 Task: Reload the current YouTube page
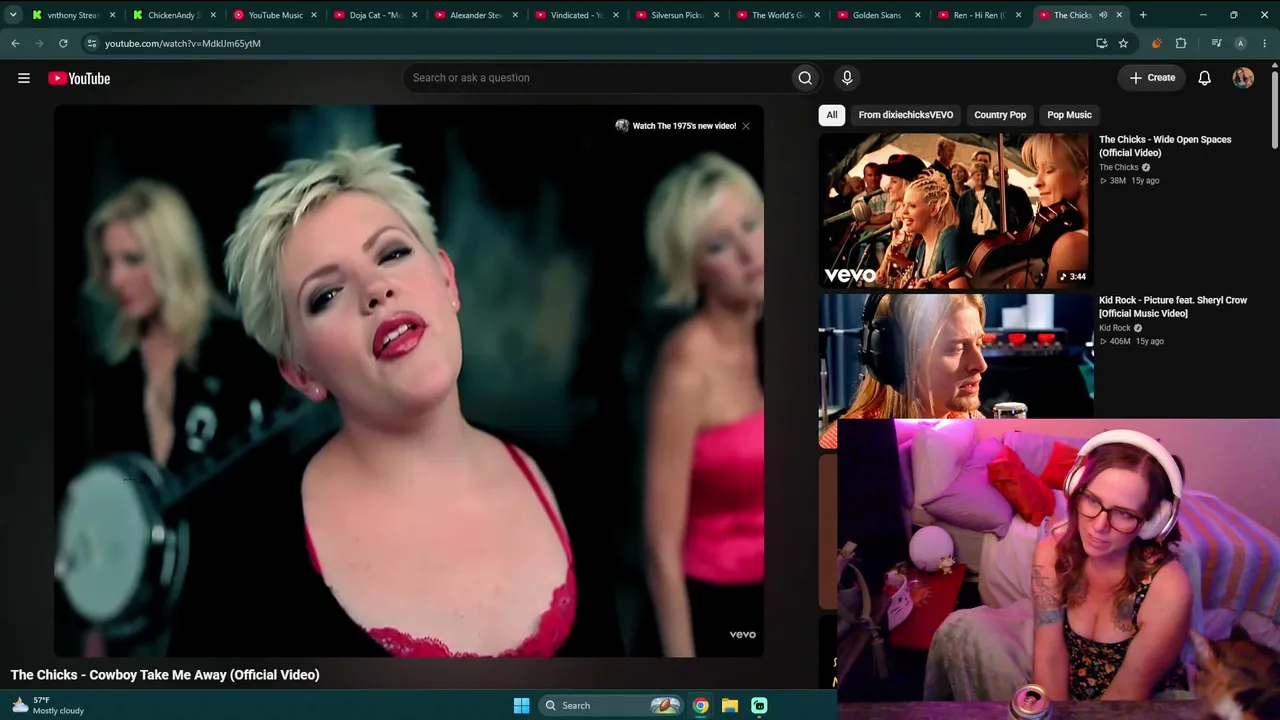pos(63,43)
